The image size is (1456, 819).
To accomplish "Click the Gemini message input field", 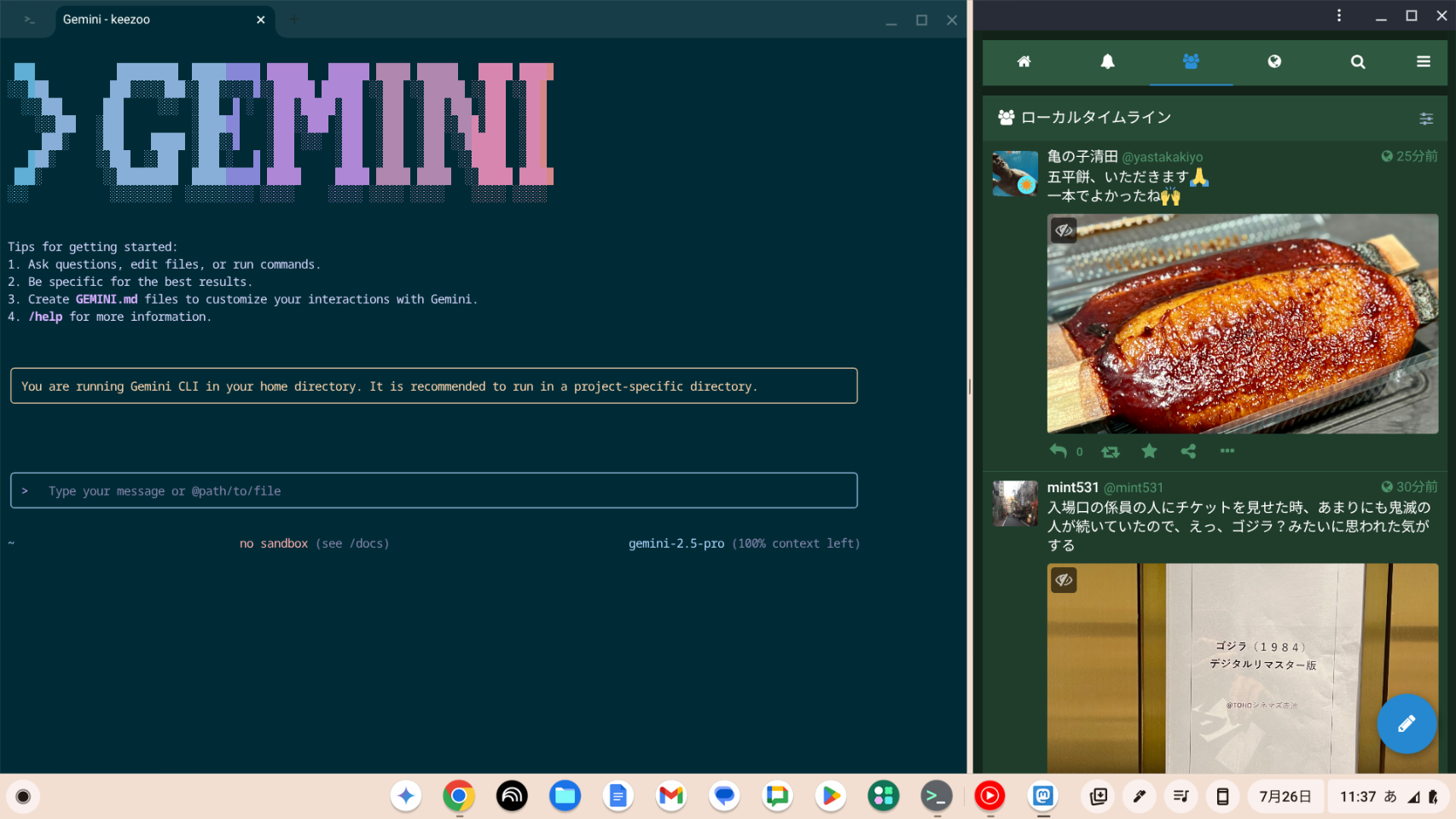I will coord(434,491).
